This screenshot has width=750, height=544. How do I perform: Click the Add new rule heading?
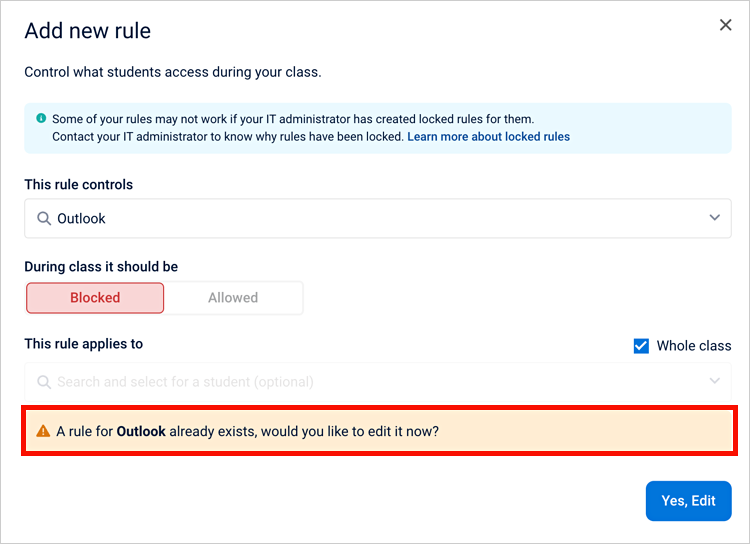point(88,31)
